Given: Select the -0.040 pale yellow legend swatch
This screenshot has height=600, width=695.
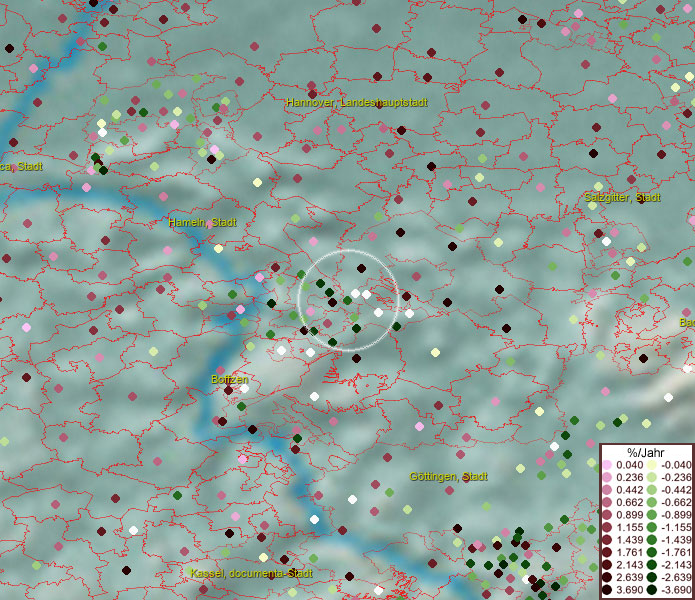Looking at the screenshot, I should 651,465.
